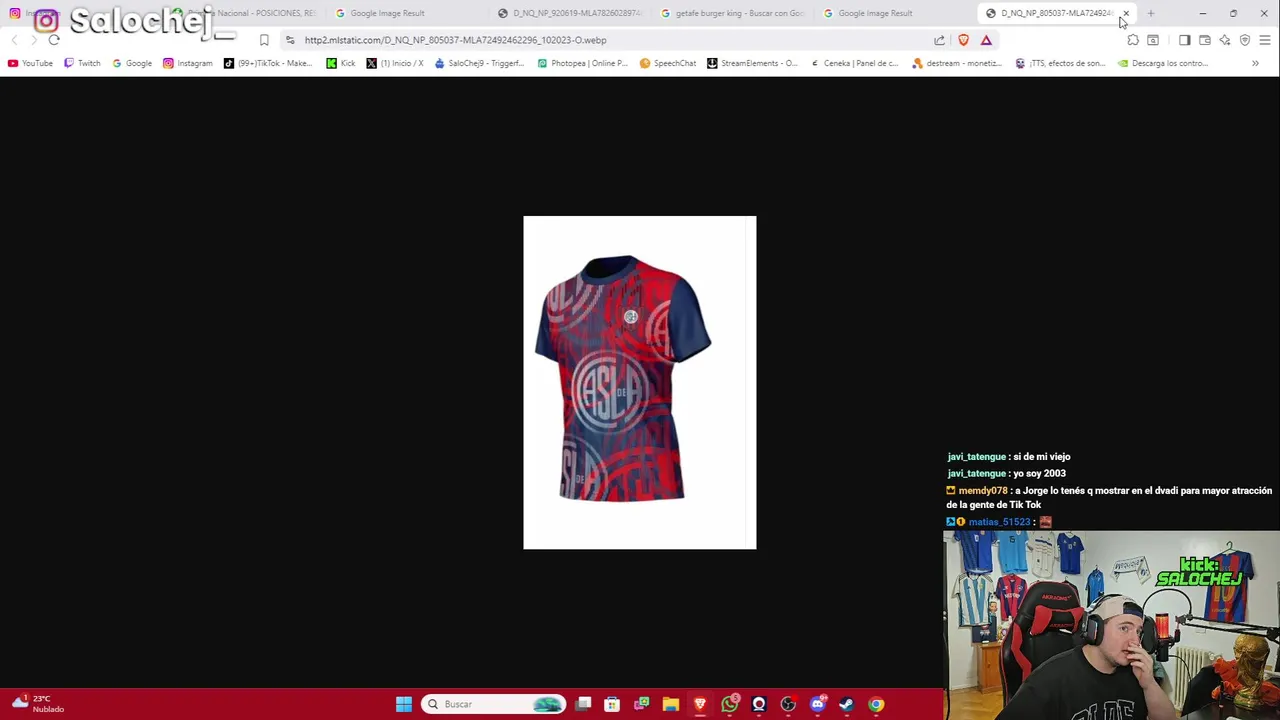Toggle the browser sidebar panel icon

tap(1185, 40)
